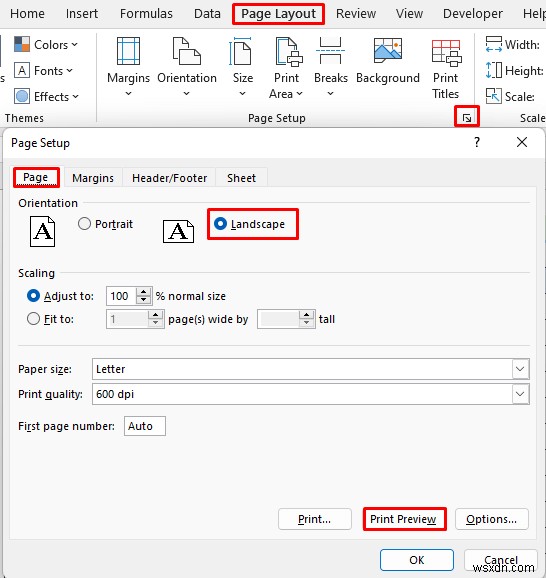Switch to the Header/Footer tab

point(170,178)
